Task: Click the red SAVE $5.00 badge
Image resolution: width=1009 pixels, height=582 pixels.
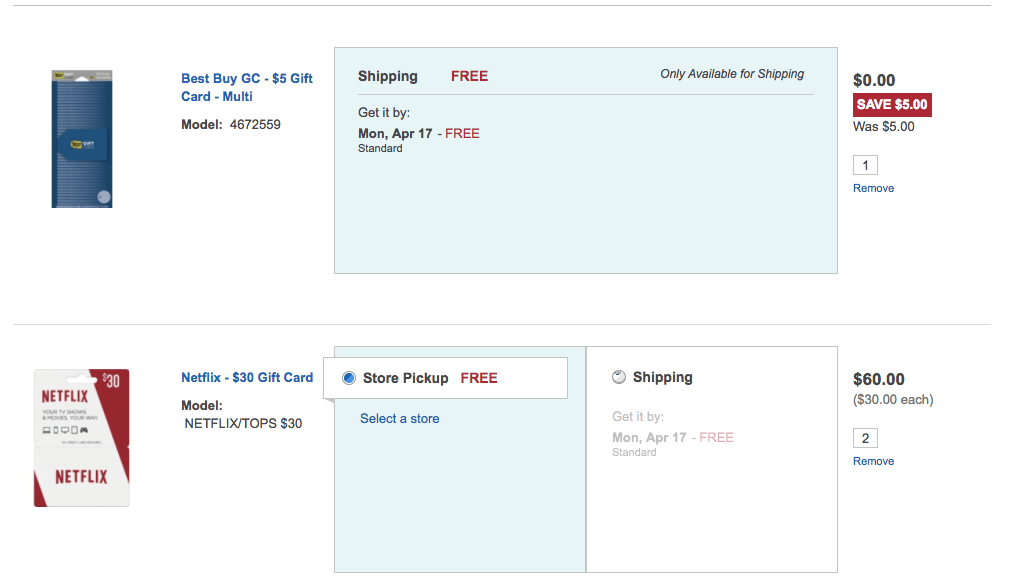Action: (x=892, y=104)
